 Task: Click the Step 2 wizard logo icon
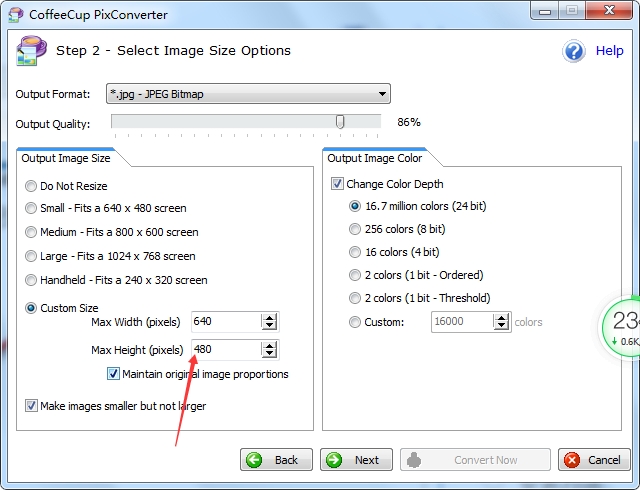pos(28,51)
